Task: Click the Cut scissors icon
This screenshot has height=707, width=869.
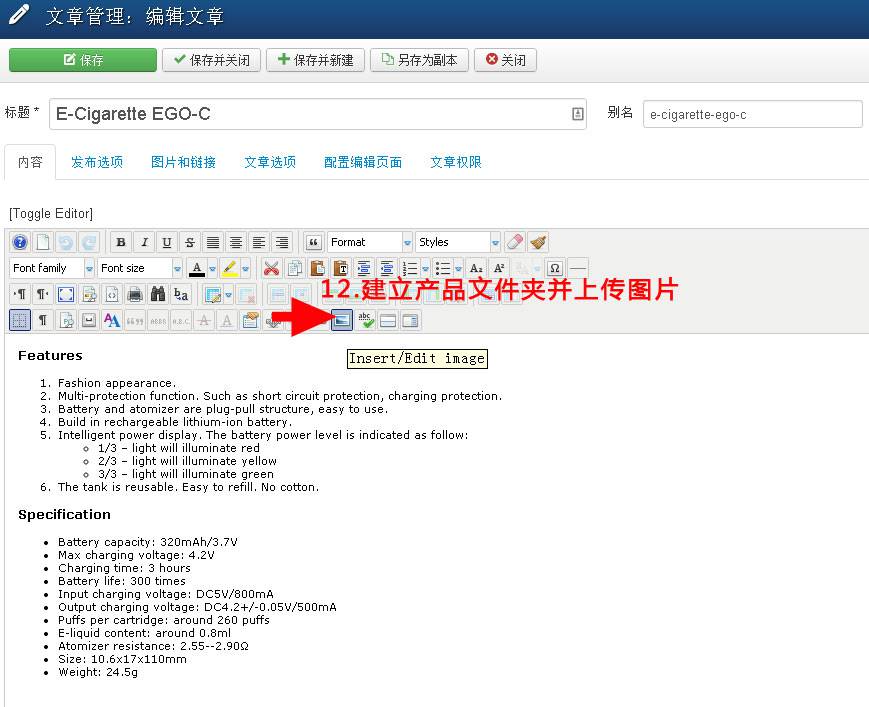Action: (272, 268)
